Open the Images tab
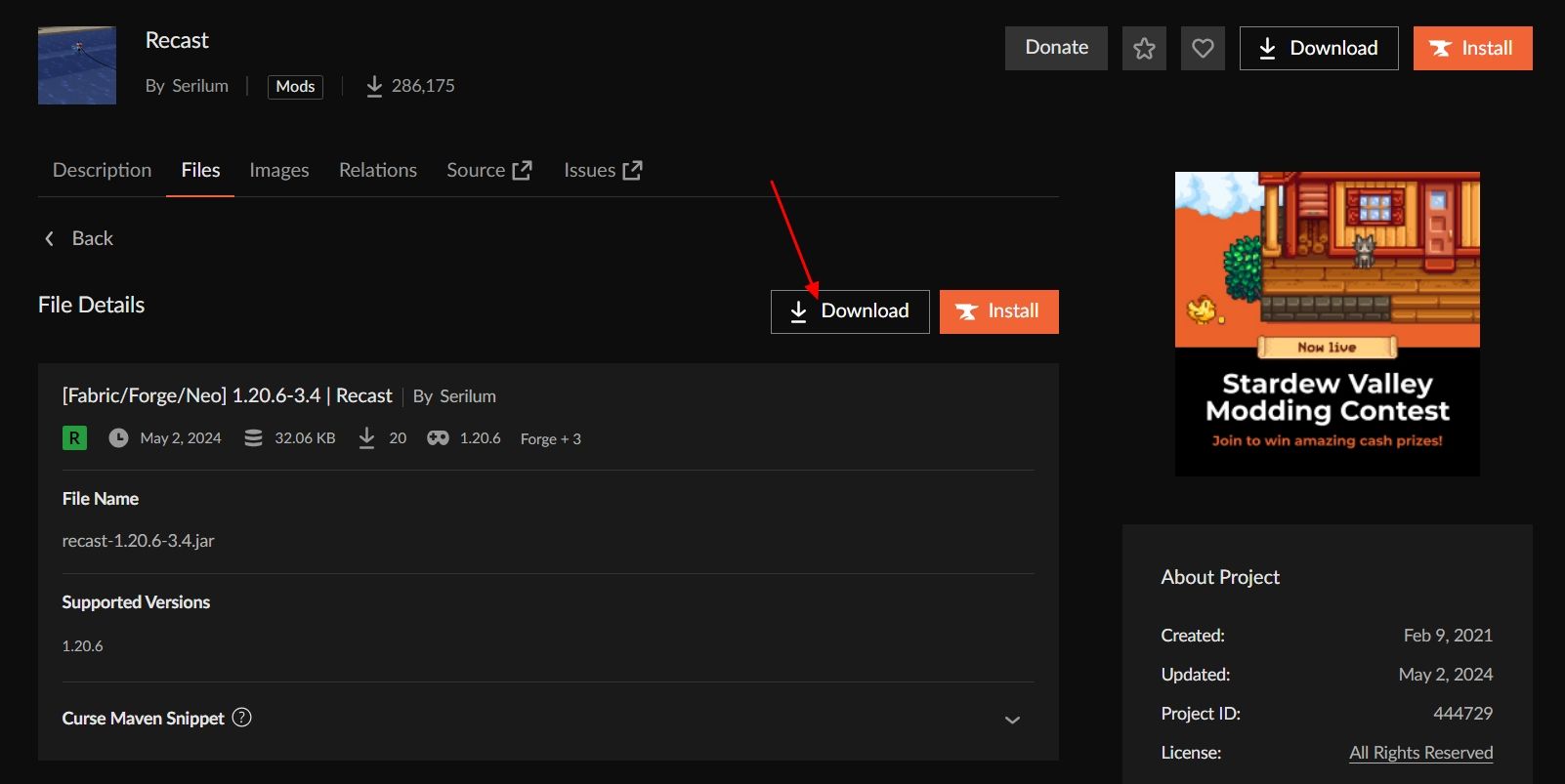This screenshot has height=784, width=1565. 279,170
